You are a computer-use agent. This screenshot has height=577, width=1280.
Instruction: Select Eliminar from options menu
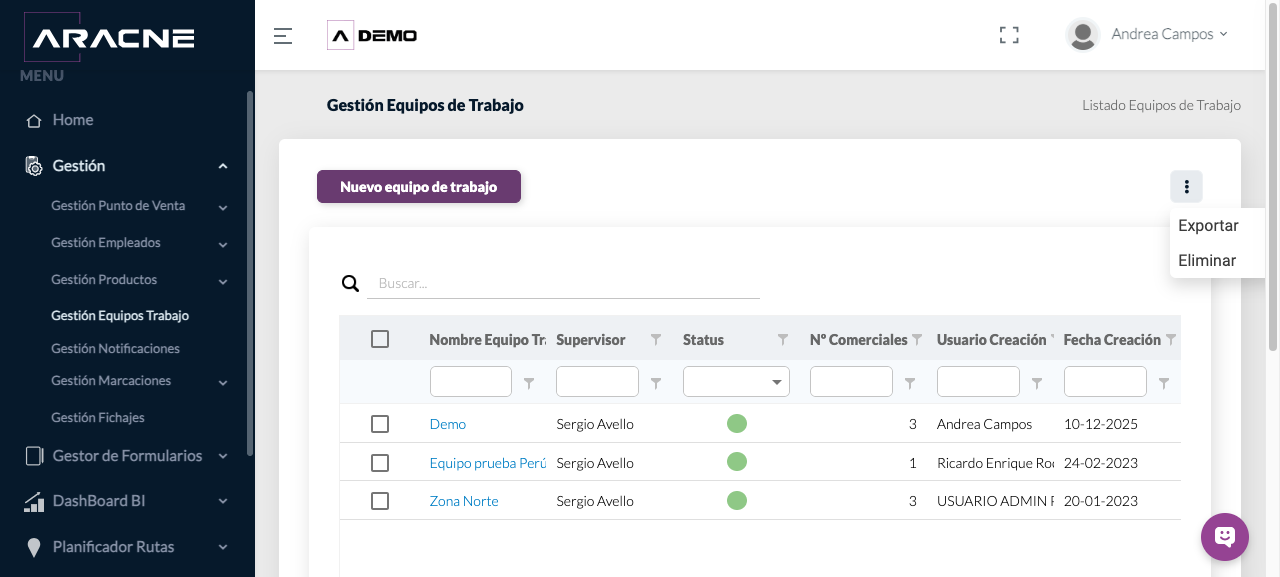1207,261
